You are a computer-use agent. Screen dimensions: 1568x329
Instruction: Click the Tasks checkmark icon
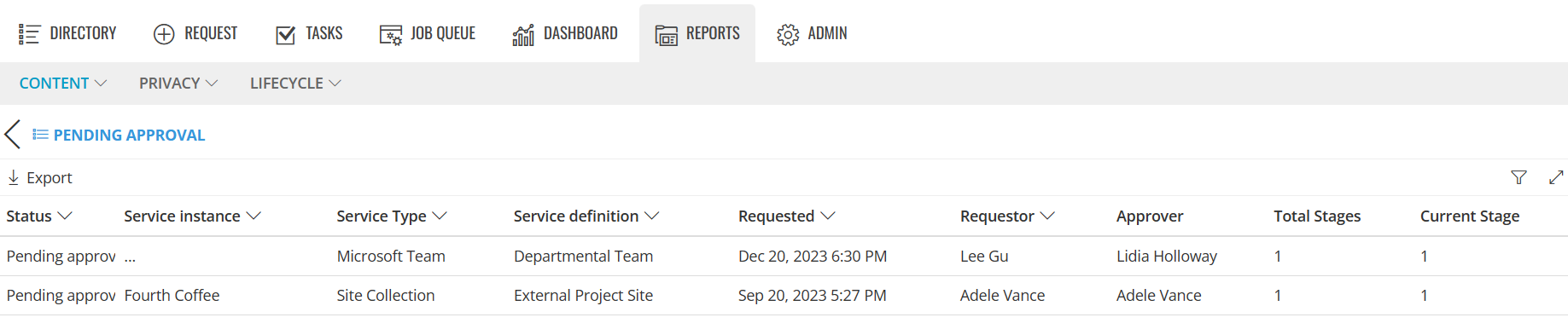tap(286, 35)
